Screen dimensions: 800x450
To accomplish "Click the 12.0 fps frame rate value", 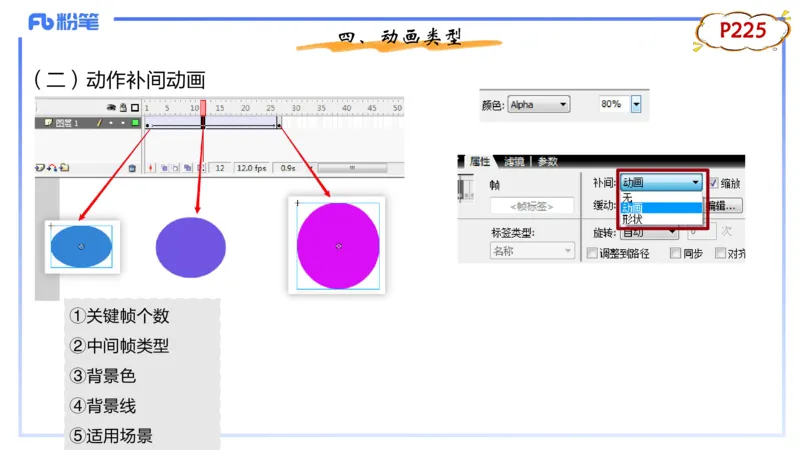I will 251,168.
